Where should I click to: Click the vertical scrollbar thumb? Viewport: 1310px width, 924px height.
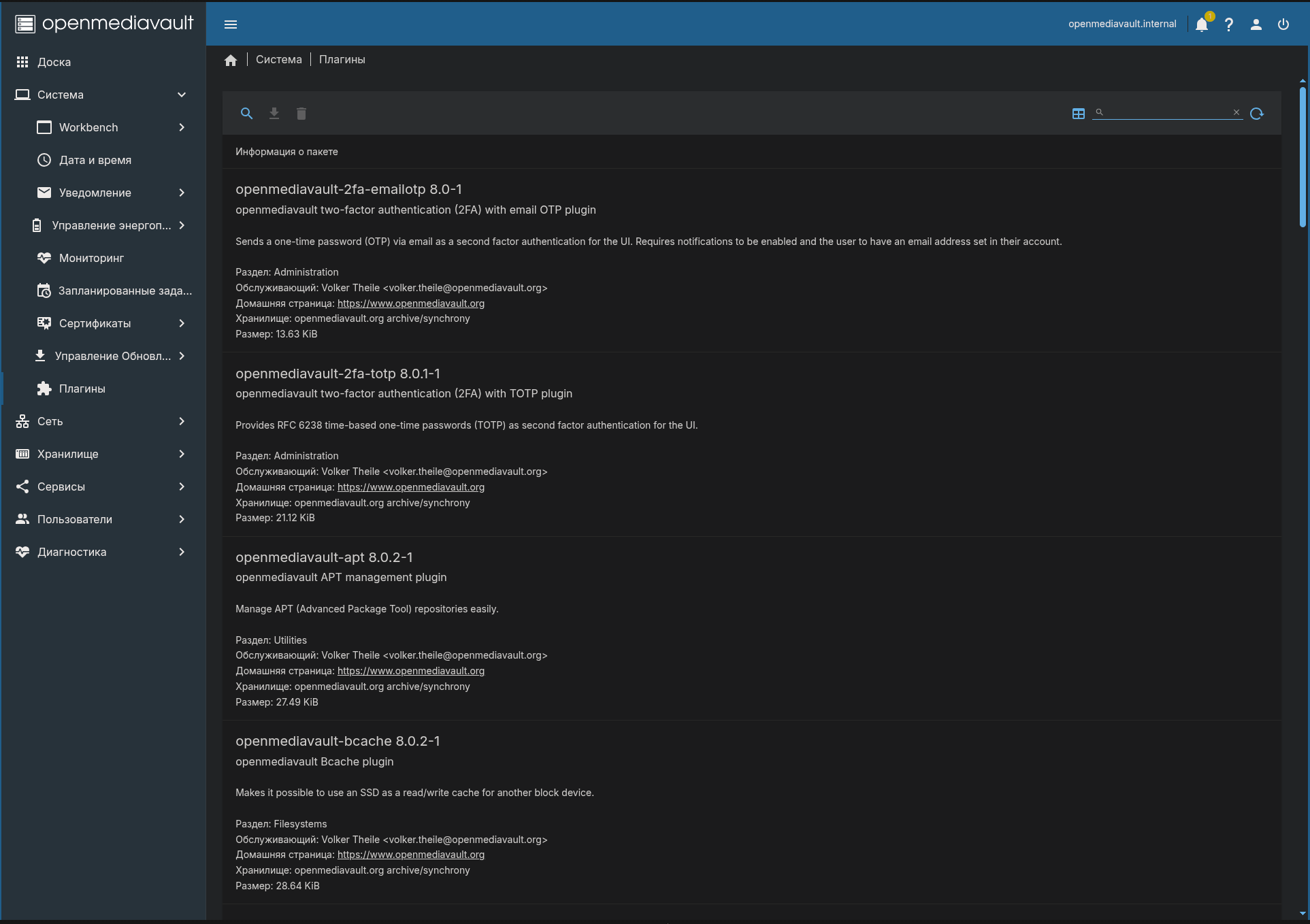pyautogui.click(x=1303, y=157)
